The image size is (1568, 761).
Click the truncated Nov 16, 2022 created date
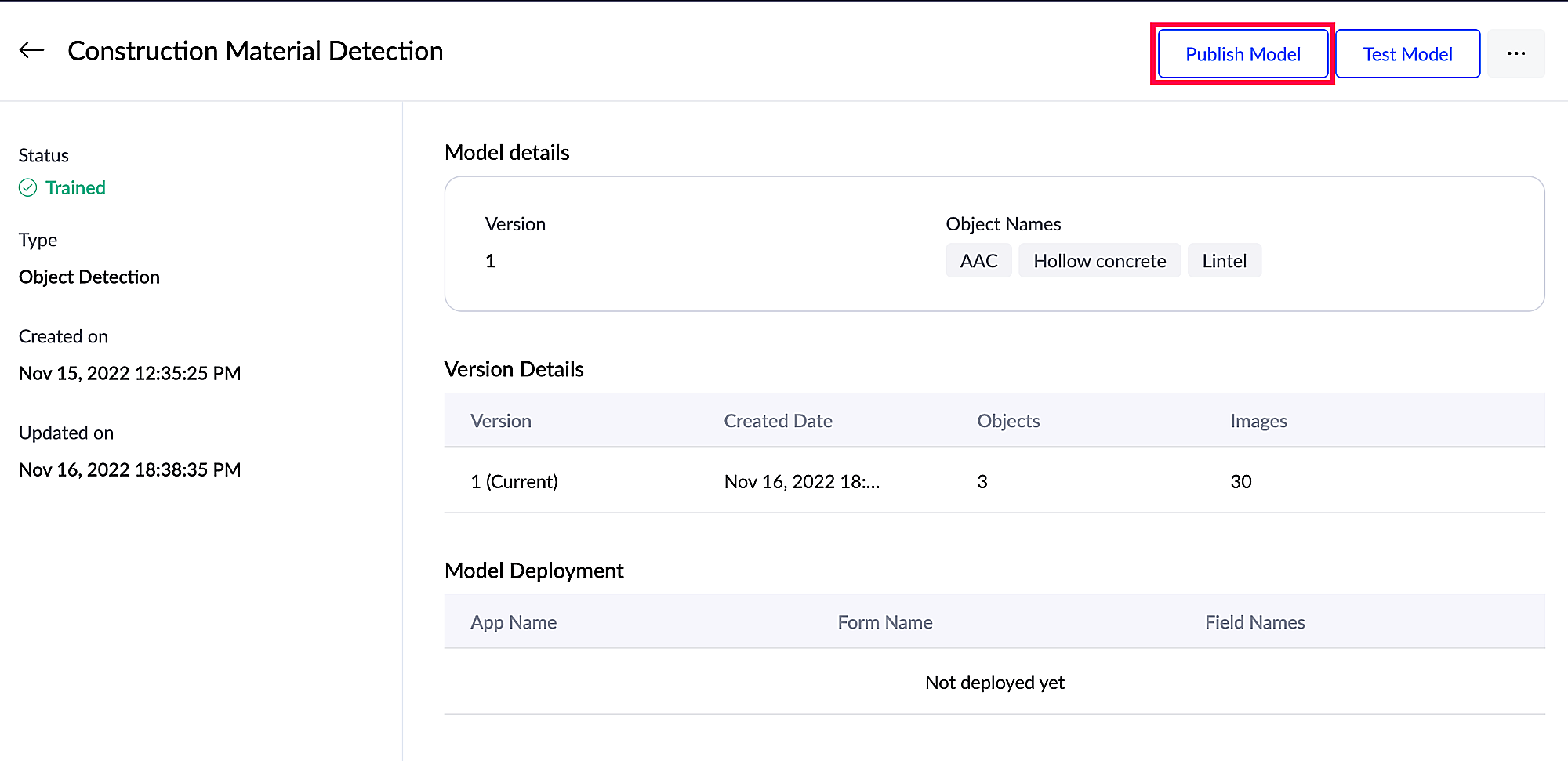801,481
